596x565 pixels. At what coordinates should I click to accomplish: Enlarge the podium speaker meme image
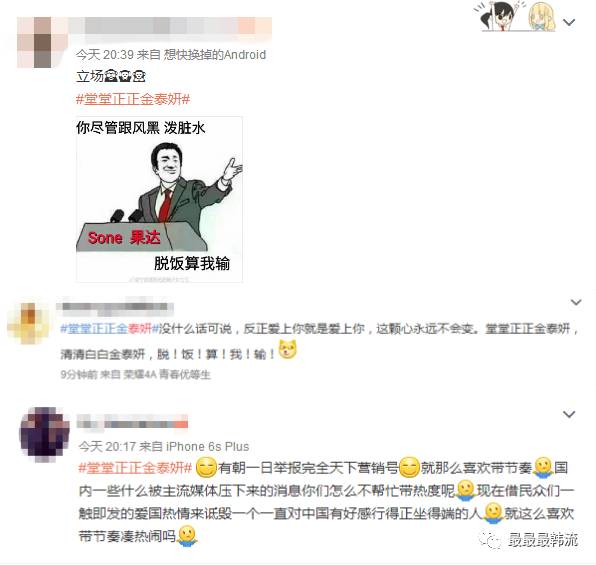(x=159, y=200)
